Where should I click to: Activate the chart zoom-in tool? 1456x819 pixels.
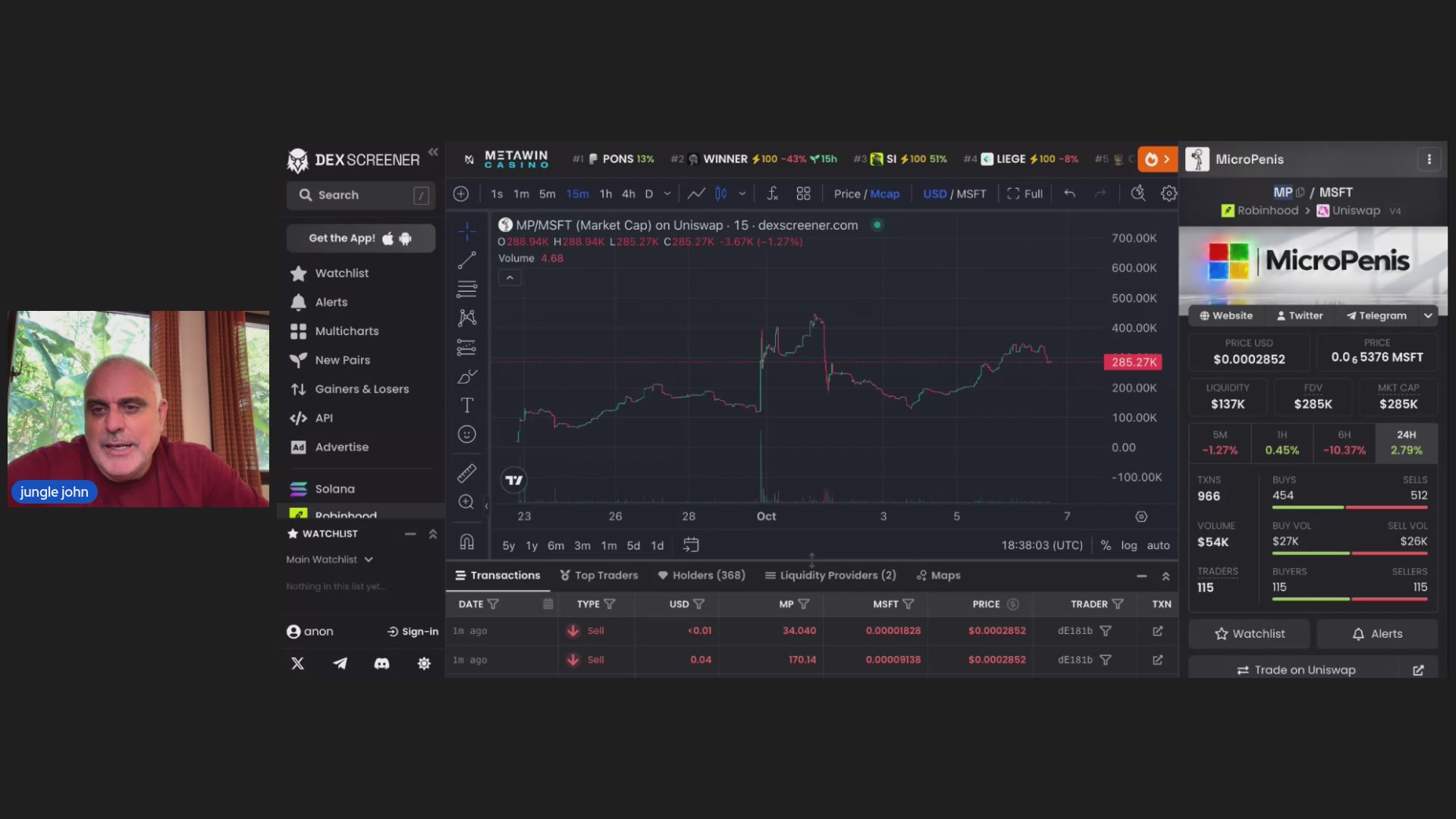tap(467, 502)
